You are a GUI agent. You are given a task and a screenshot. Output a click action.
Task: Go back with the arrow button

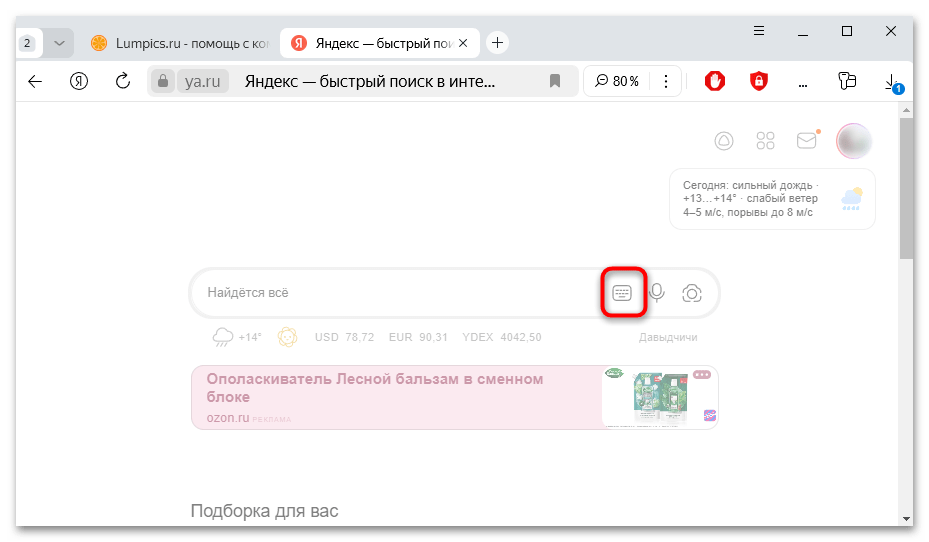click(35, 81)
